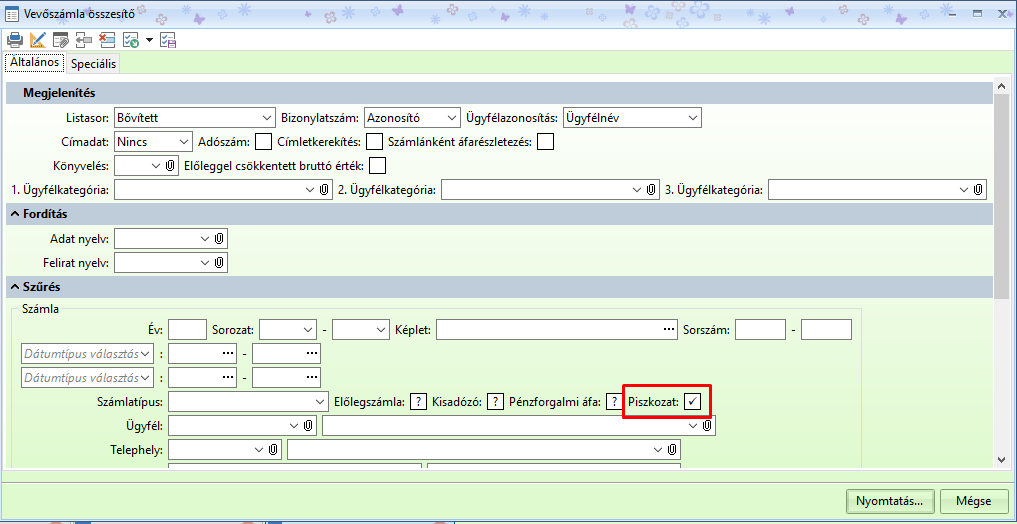1017x524 pixels.
Task: Uncheck the Piszkozat checkbox
Action: pyautogui.click(x=692, y=402)
